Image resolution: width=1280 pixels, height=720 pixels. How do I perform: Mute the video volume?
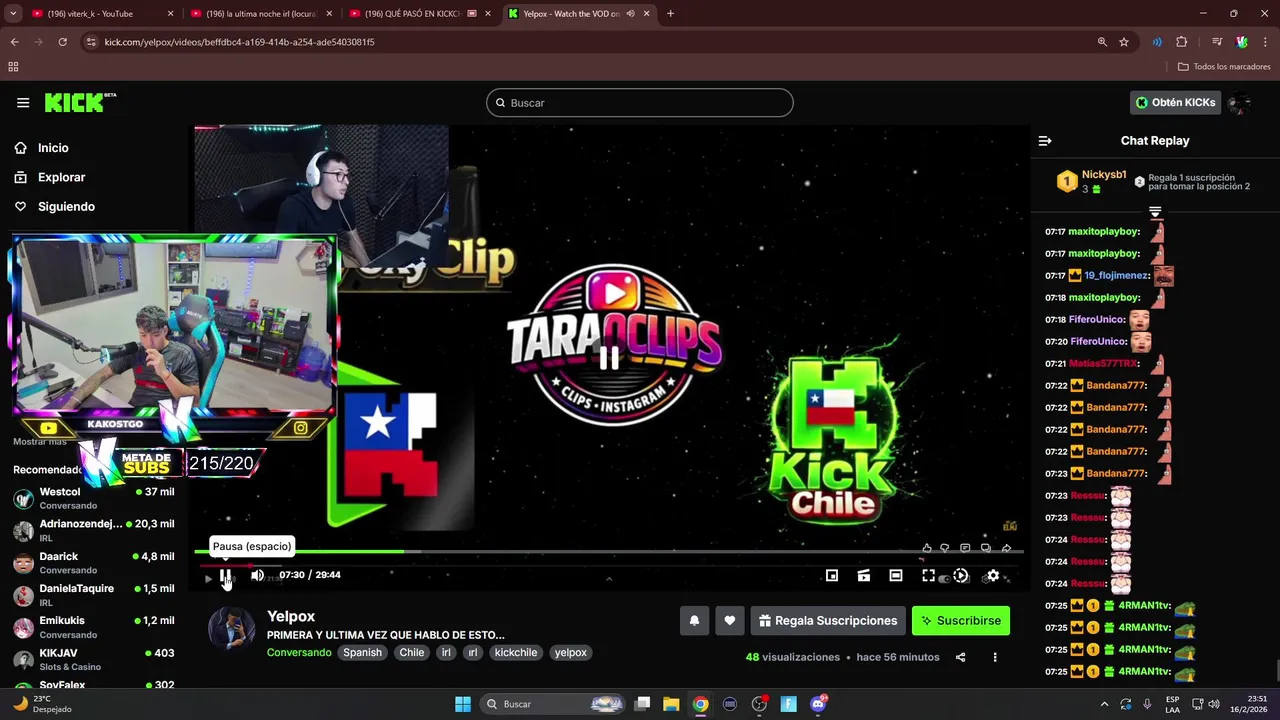click(x=257, y=575)
